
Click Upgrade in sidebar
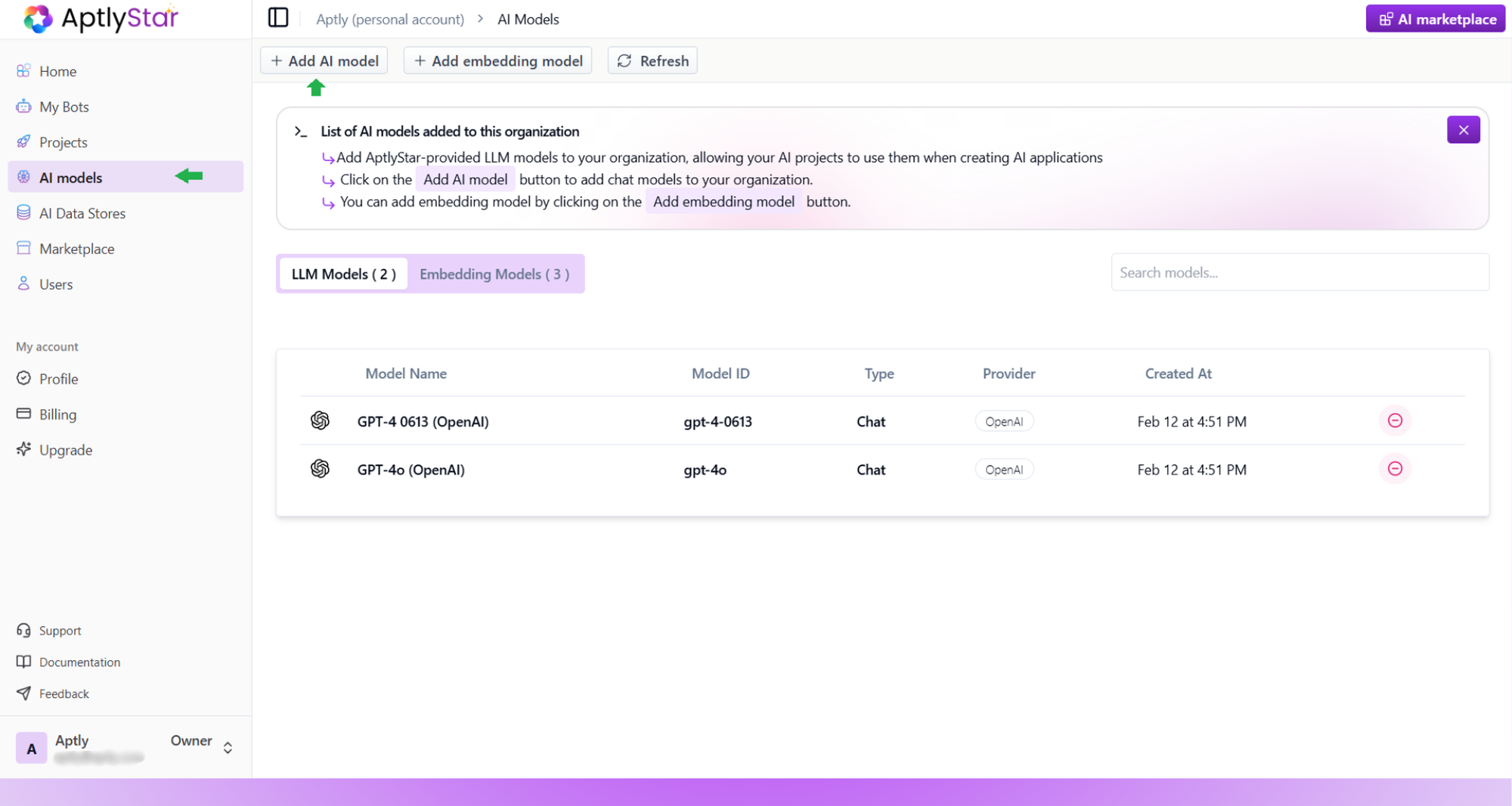tap(125, 450)
